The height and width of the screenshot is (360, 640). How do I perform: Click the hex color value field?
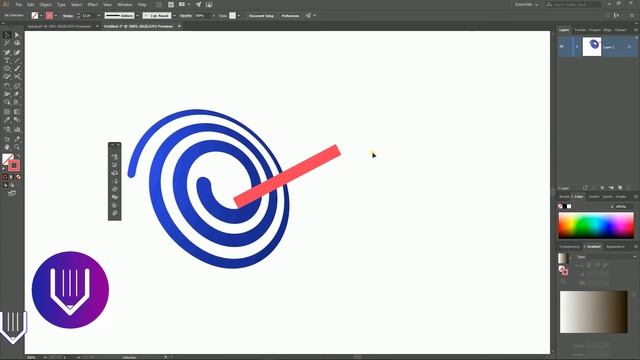click(623, 207)
